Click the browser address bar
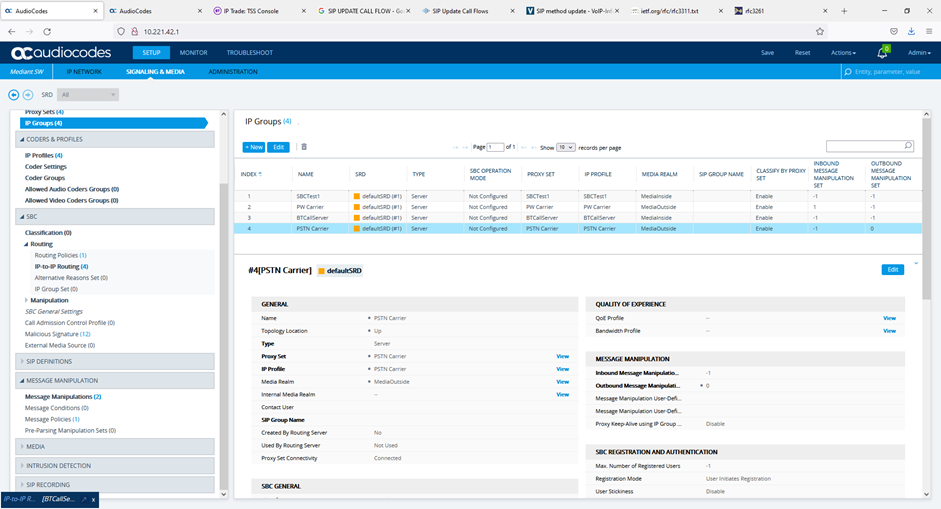Image resolution: width=941 pixels, height=509 pixels. point(468,31)
